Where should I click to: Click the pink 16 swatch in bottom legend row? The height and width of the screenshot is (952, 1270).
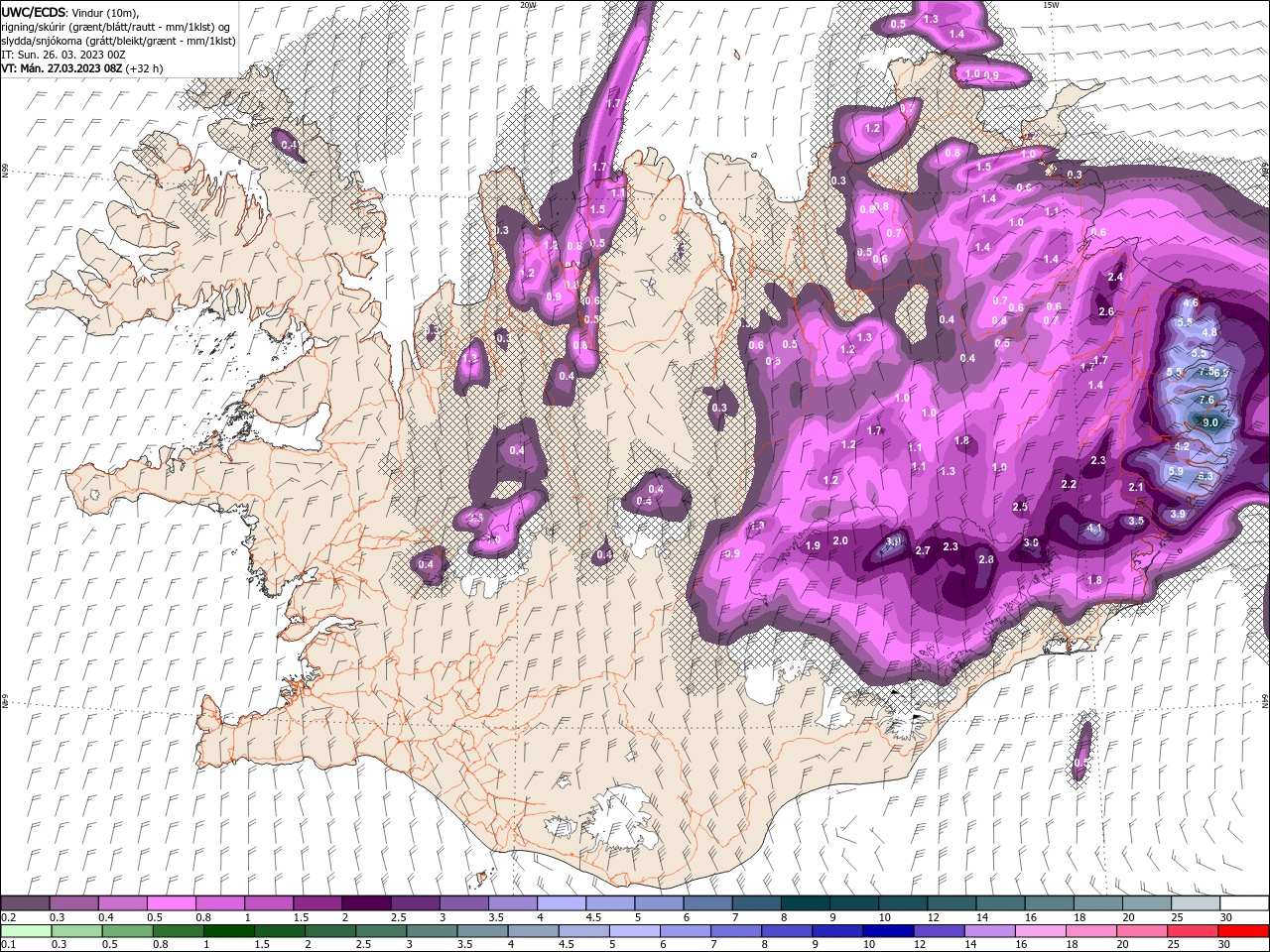1041,931
